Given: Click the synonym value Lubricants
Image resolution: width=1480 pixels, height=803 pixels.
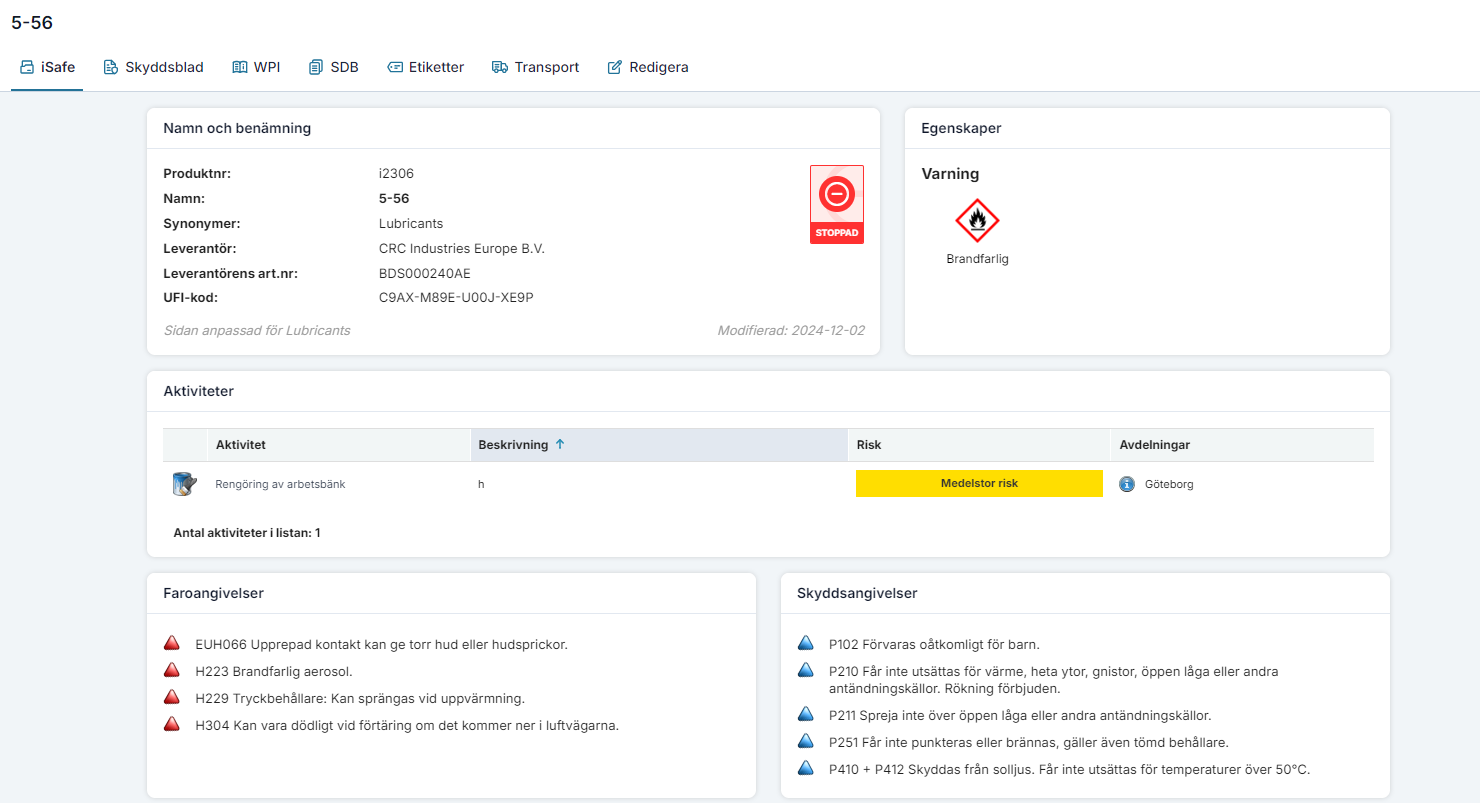Looking at the screenshot, I should pyautogui.click(x=410, y=223).
